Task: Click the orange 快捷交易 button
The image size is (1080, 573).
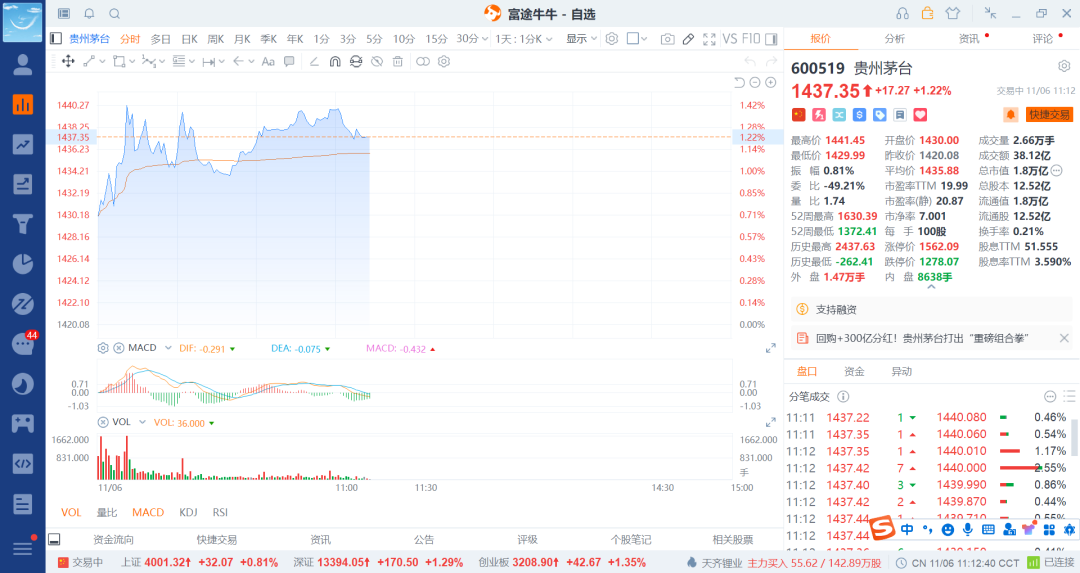Action: (x=1050, y=114)
